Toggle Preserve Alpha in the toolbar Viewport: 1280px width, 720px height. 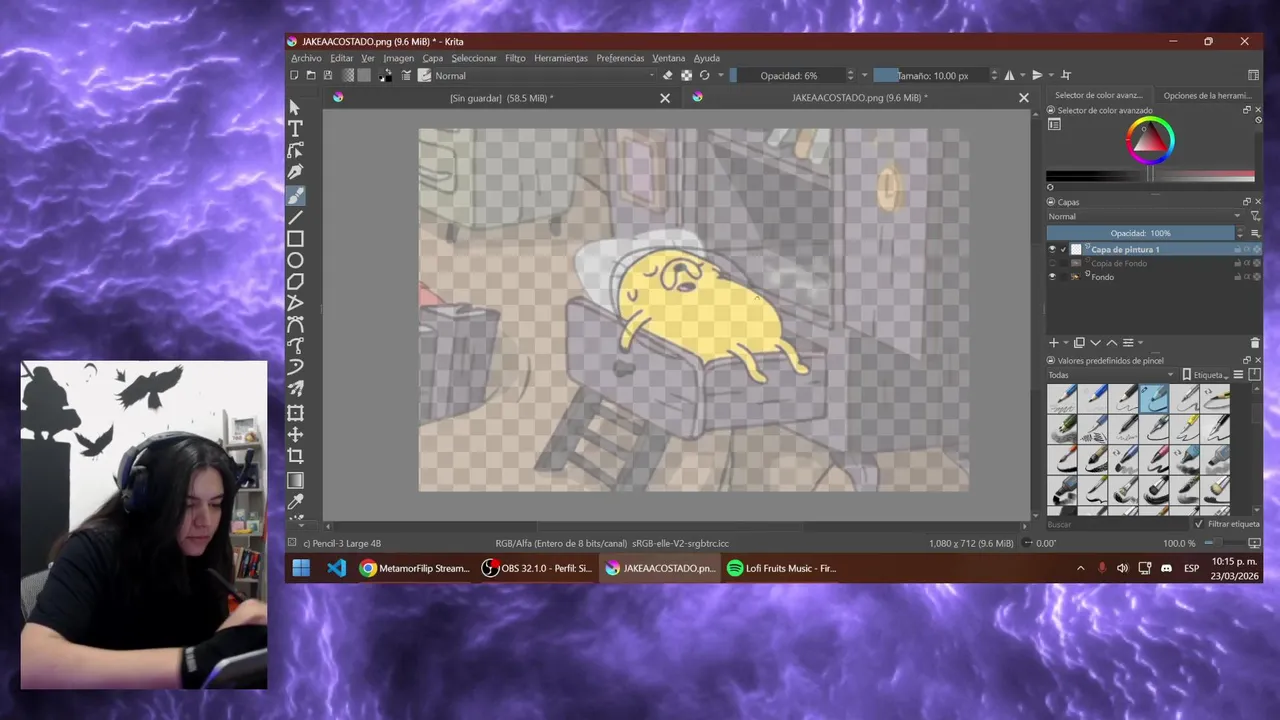point(686,75)
